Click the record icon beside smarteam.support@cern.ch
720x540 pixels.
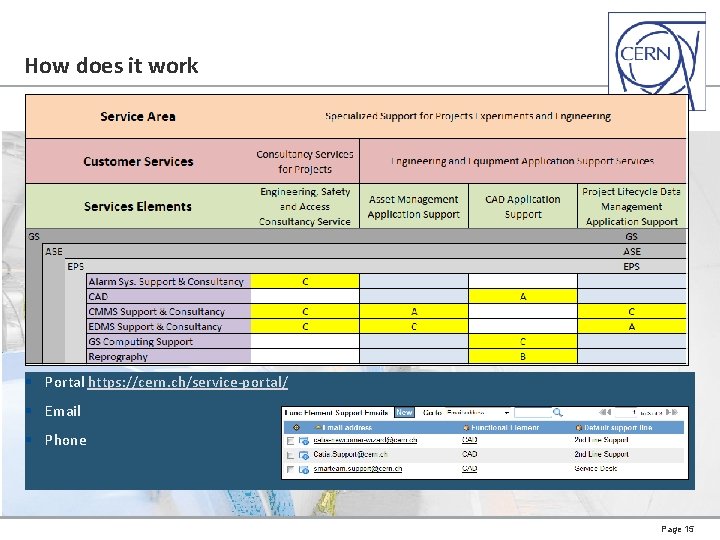pyautogui.click(x=304, y=469)
